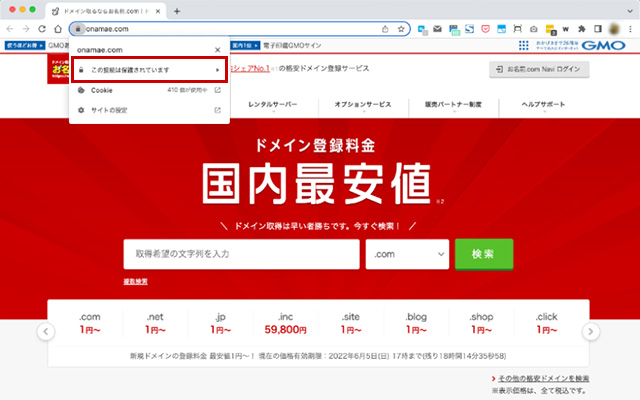Open the Cookie entry in popup
This screenshot has width=640, height=400.
pos(149,90)
